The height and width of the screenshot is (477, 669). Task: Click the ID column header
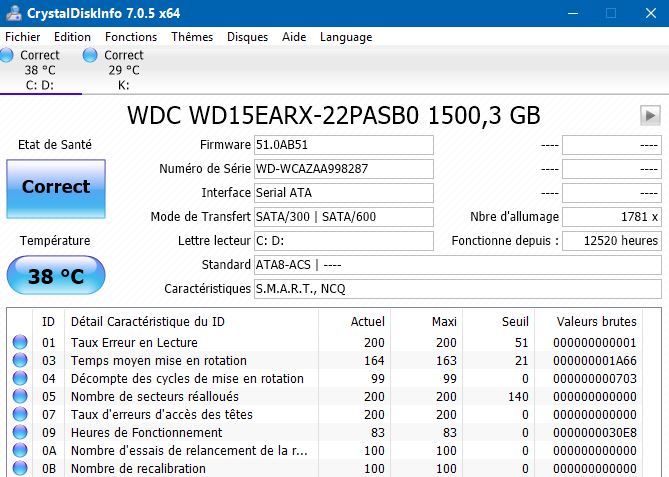point(48,321)
